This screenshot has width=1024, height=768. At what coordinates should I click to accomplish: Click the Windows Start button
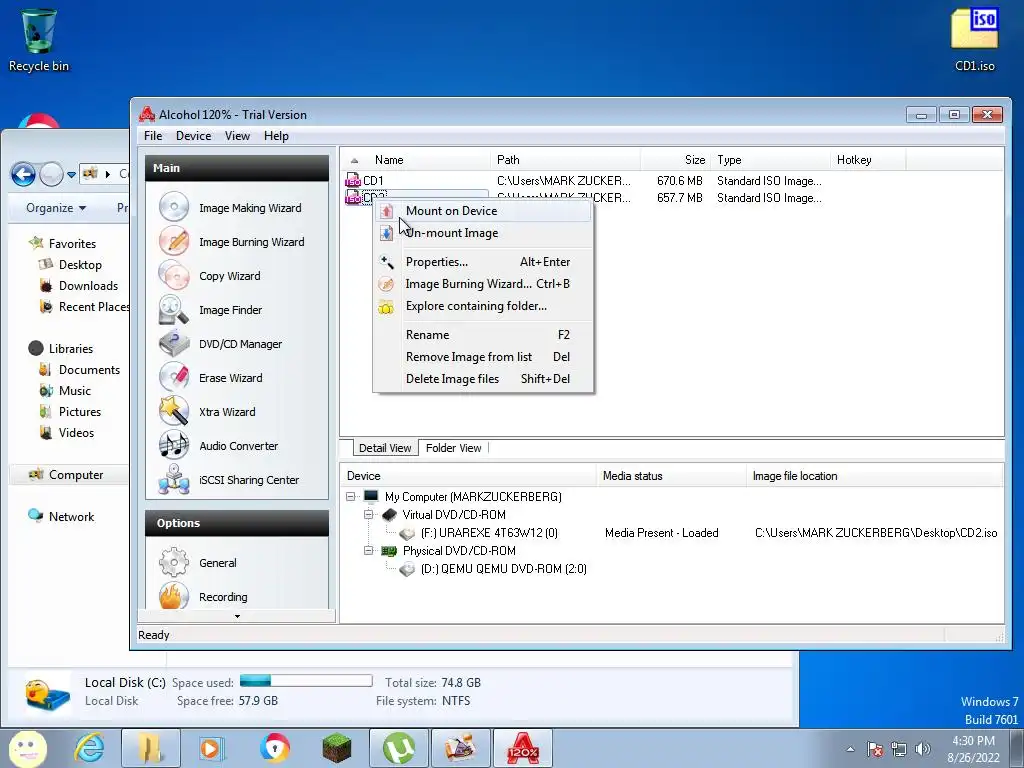[x=27, y=748]
